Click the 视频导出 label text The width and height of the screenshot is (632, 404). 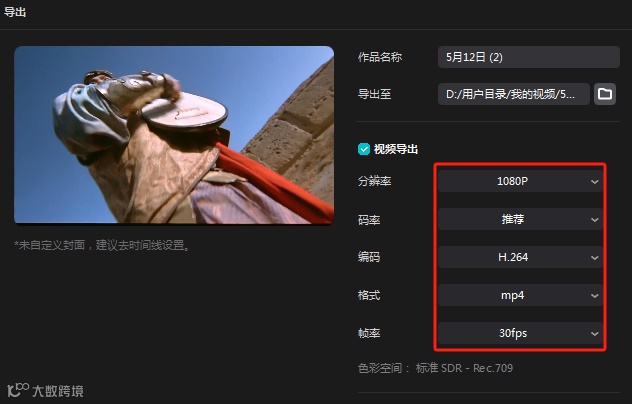pyautogui.click(x=396, y=149)
